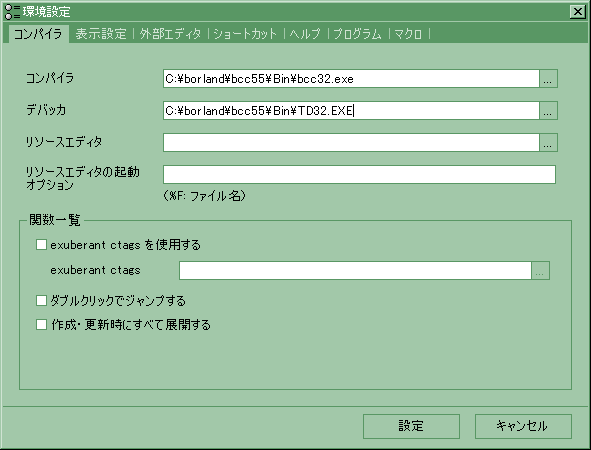Click browse button beside exuberant ctags field
Screen dimensions: 591x450
click(x=540, y=270)
